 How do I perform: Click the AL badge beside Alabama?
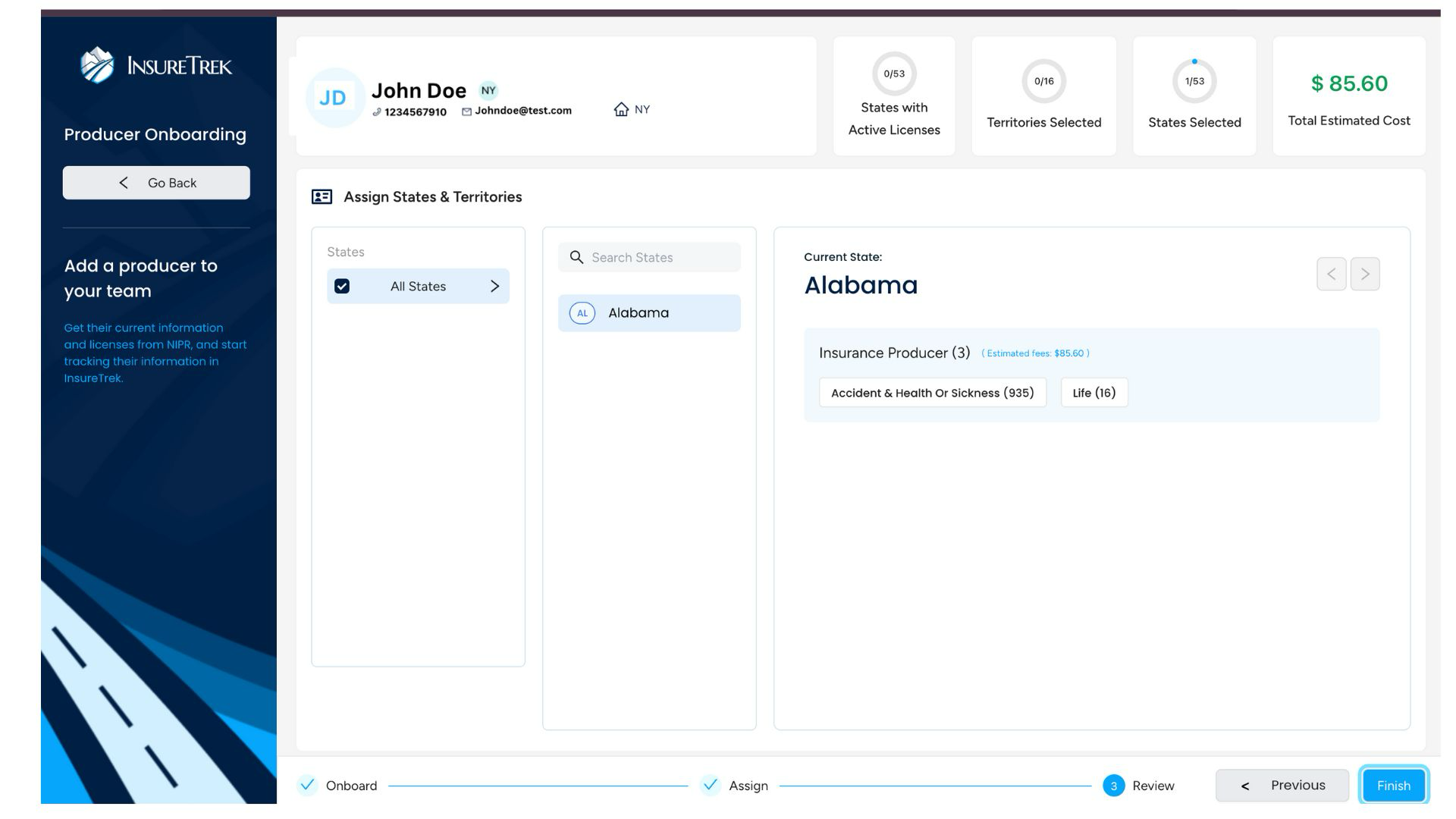point(582,313)
